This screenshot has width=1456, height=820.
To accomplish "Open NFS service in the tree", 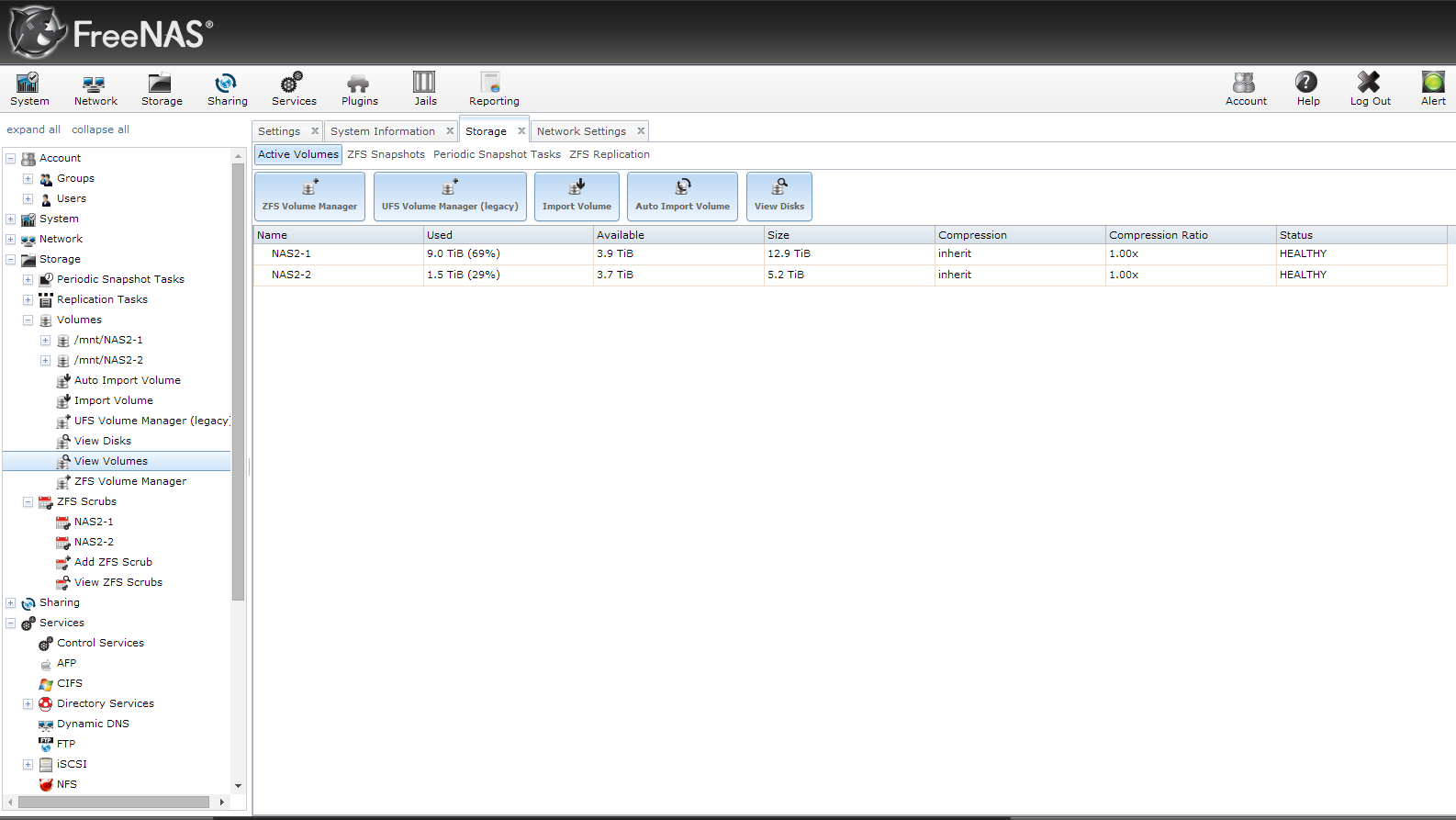I will coord(66,784).
